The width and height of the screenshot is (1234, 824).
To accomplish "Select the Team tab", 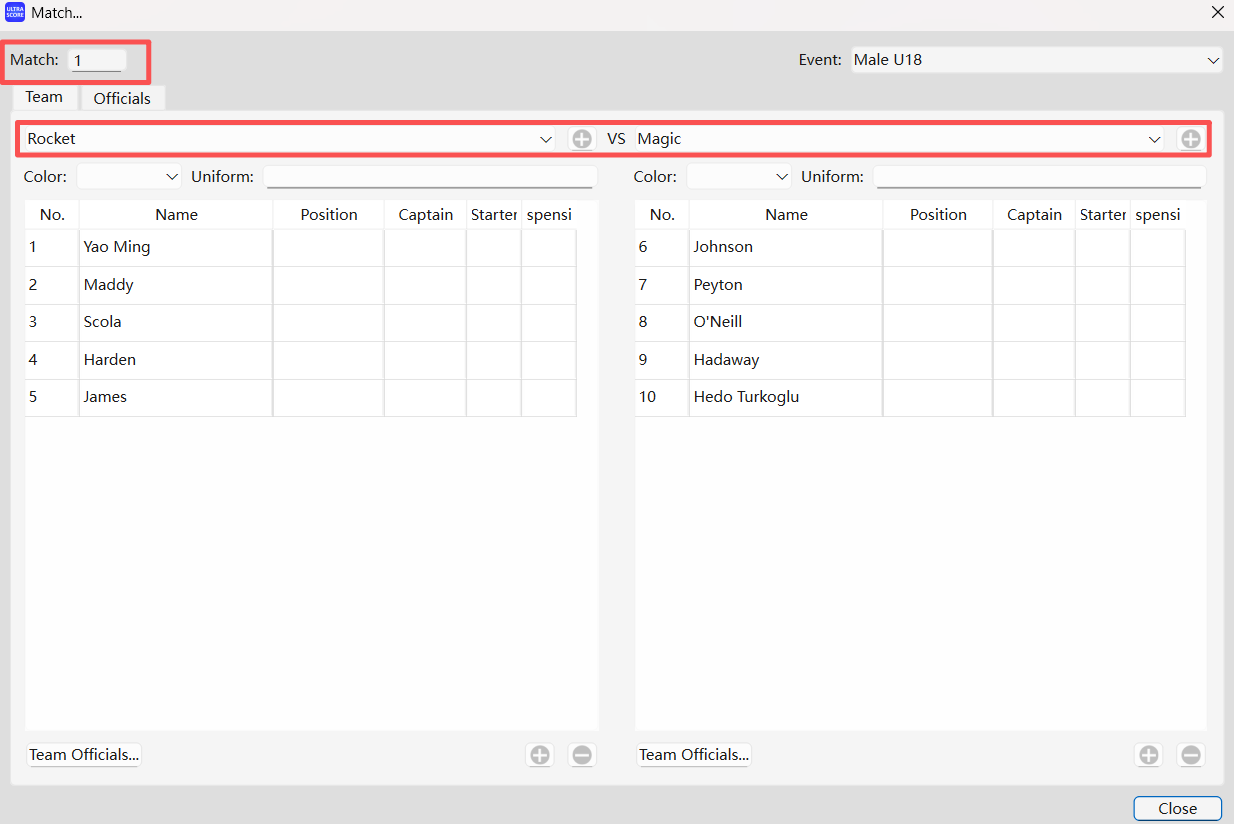I will [x=44, y=97].
